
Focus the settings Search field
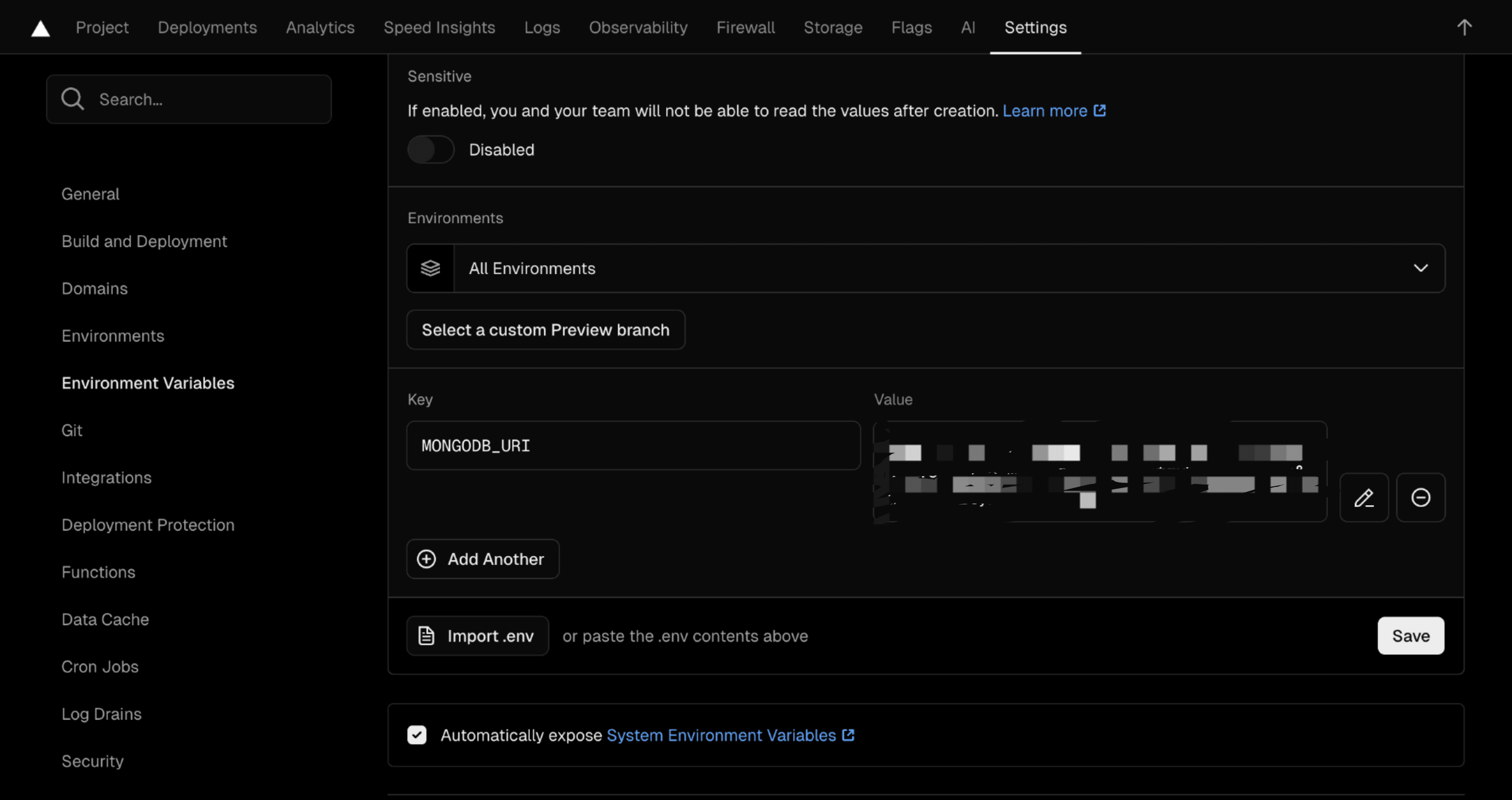pos(189,99)
